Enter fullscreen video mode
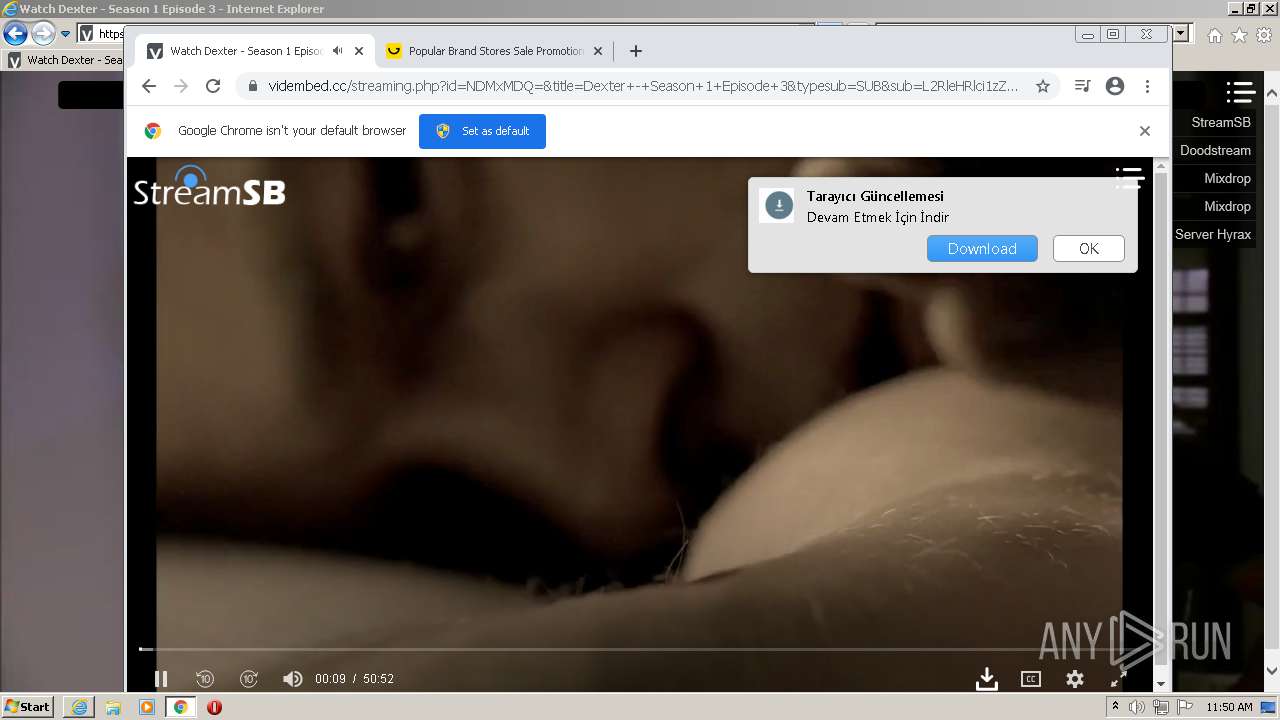The height and width of the screenshot is (720, 1280). tap(1119, 679)
